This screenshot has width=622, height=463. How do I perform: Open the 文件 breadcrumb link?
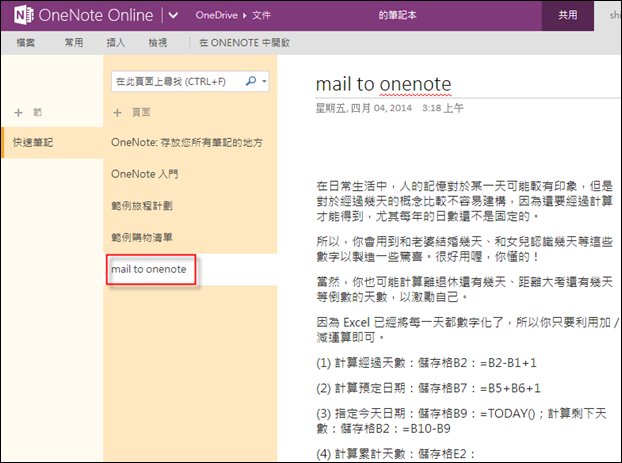coord(261,15)
